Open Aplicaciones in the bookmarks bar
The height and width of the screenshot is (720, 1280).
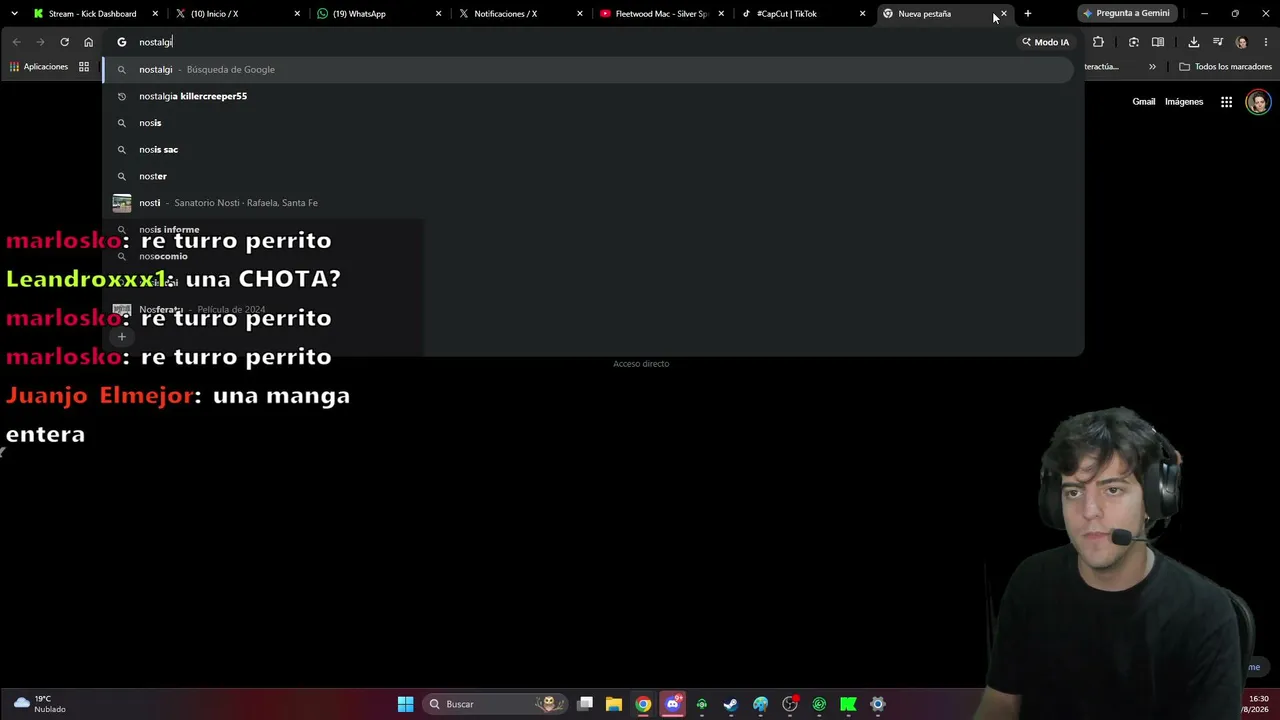(39, 67)
